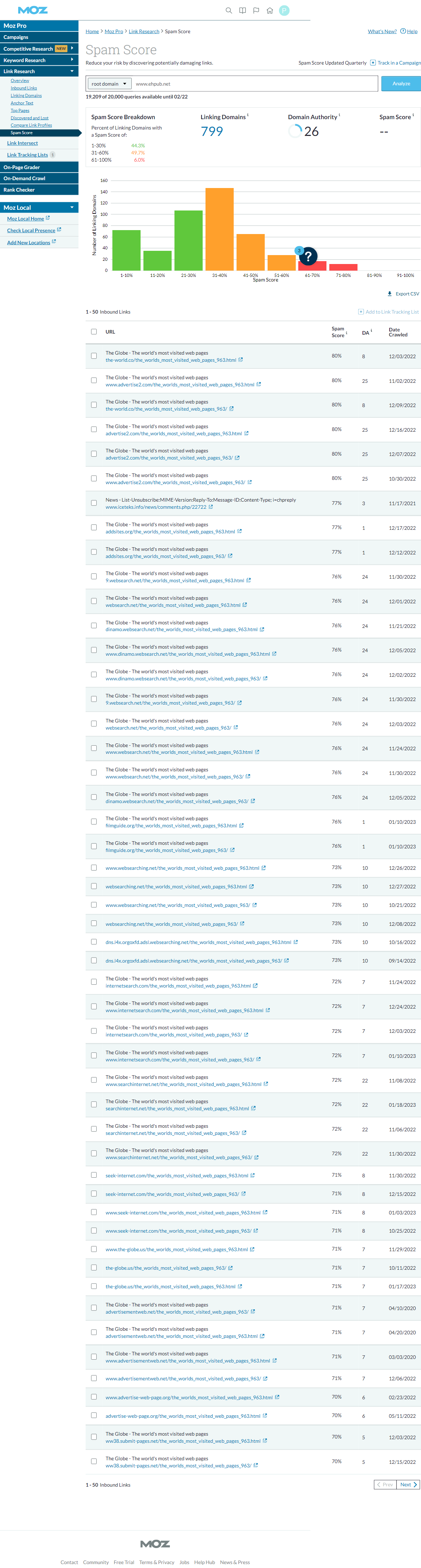This screenshot has width=421, height=1568.
Task: Open On-Page Grader in the sidebar
Action: point(39,167)
